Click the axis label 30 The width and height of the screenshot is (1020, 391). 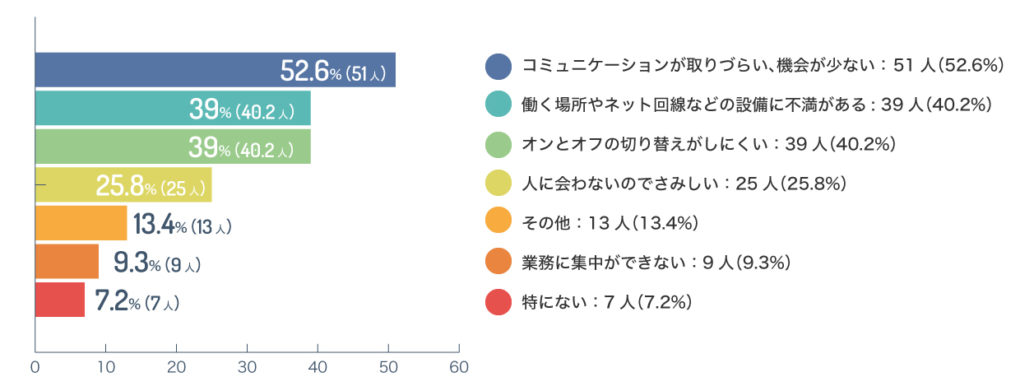tap(247, 367)
